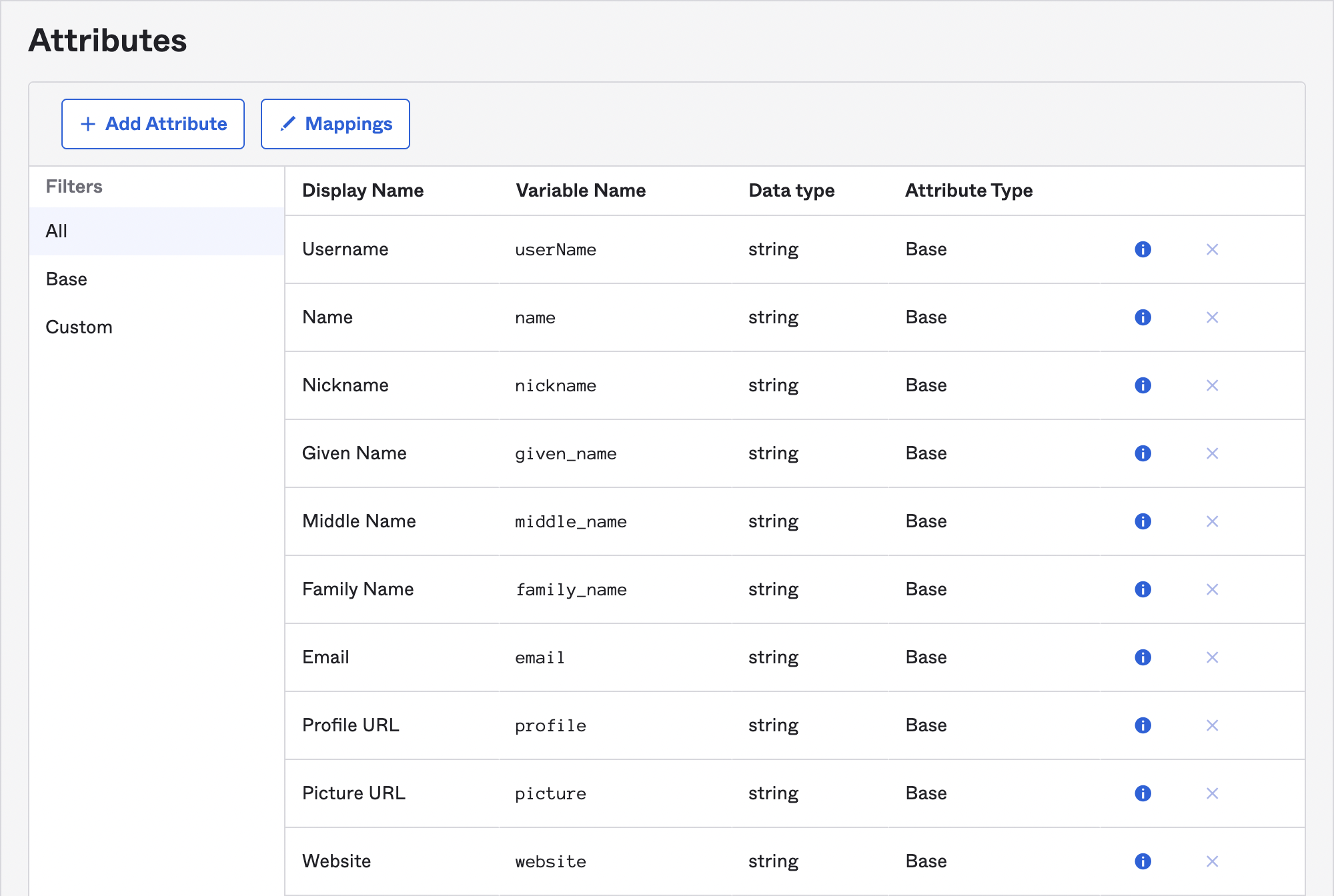The image size is (1334, 896).
Task: Select the Base filter
Action: [66, 279]
